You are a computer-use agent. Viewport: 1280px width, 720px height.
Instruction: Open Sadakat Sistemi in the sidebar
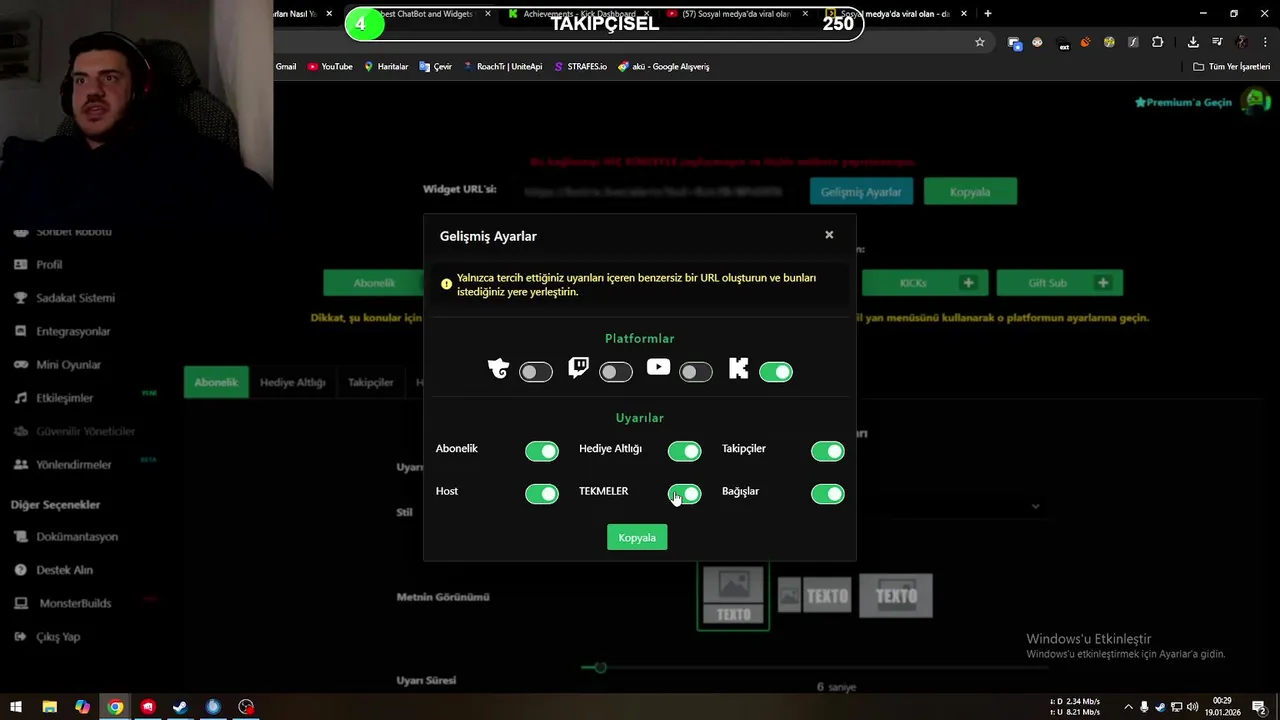(75, 298)
